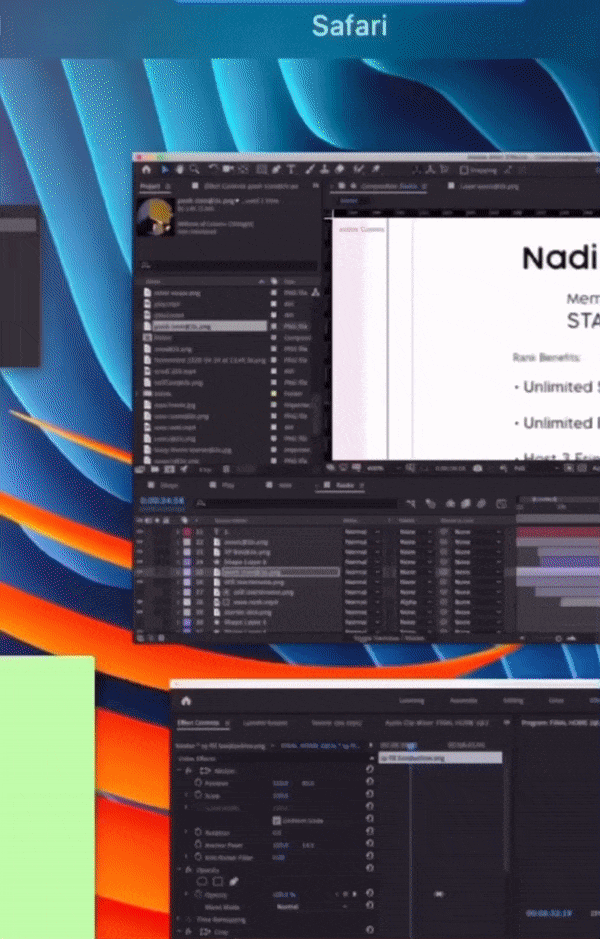Click the Project panel search field
This screenshot has height=939, width=600.
tap(228, 265)
